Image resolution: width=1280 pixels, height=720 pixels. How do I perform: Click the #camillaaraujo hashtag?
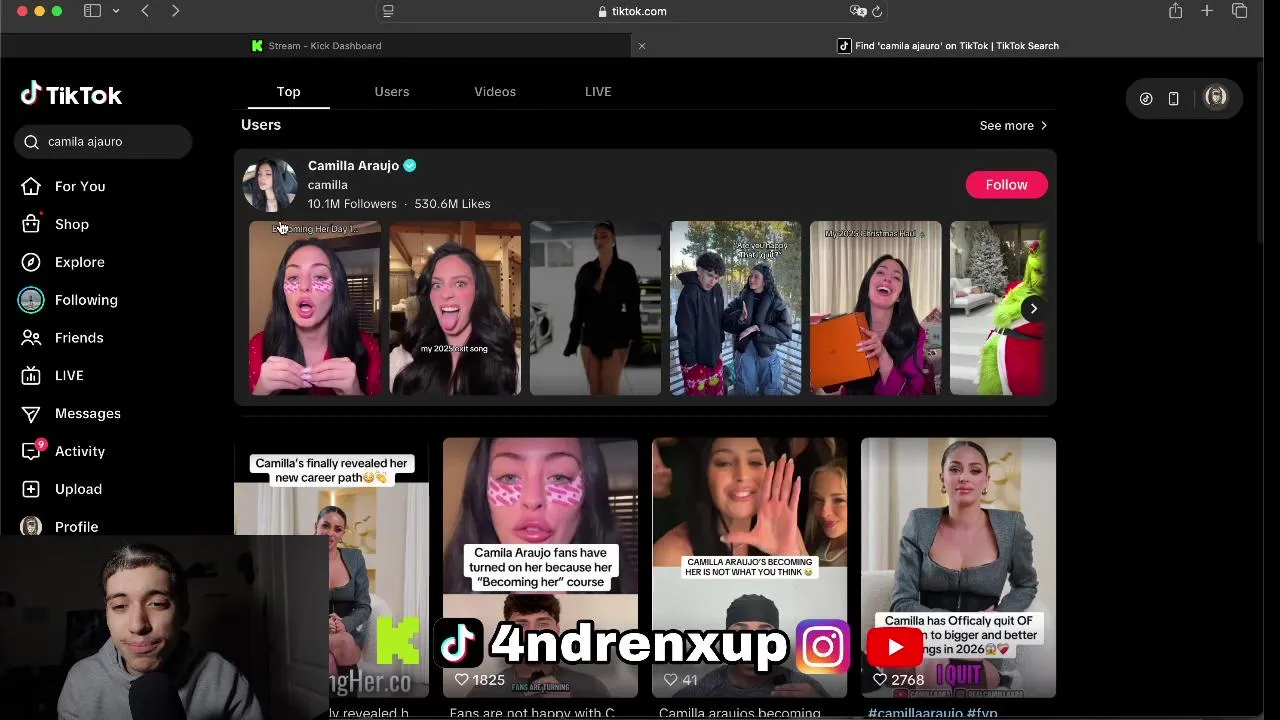coord(914,713)
